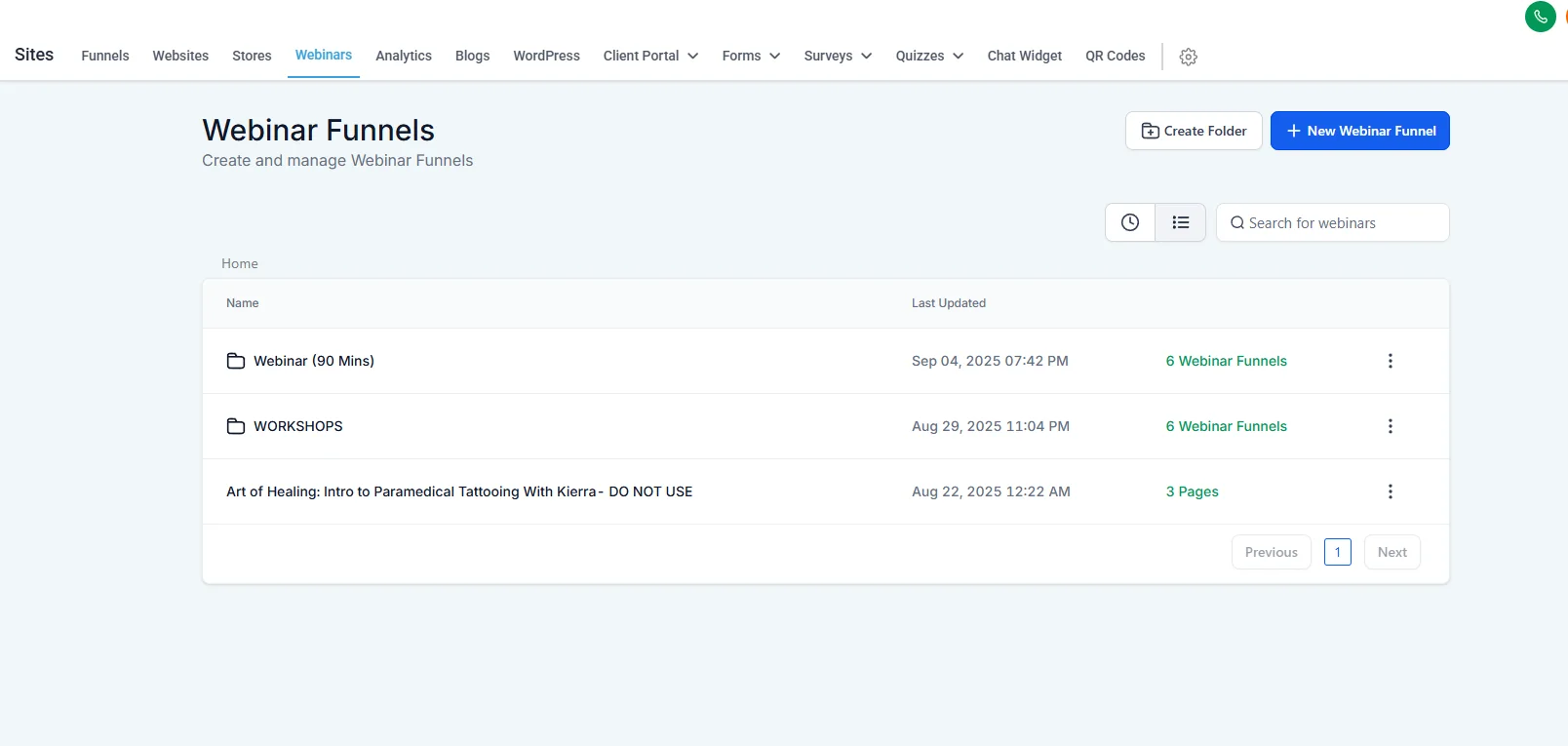Open the QR Codes tab
Screen dimensions: 1568x746
[x=1116, y=56]
